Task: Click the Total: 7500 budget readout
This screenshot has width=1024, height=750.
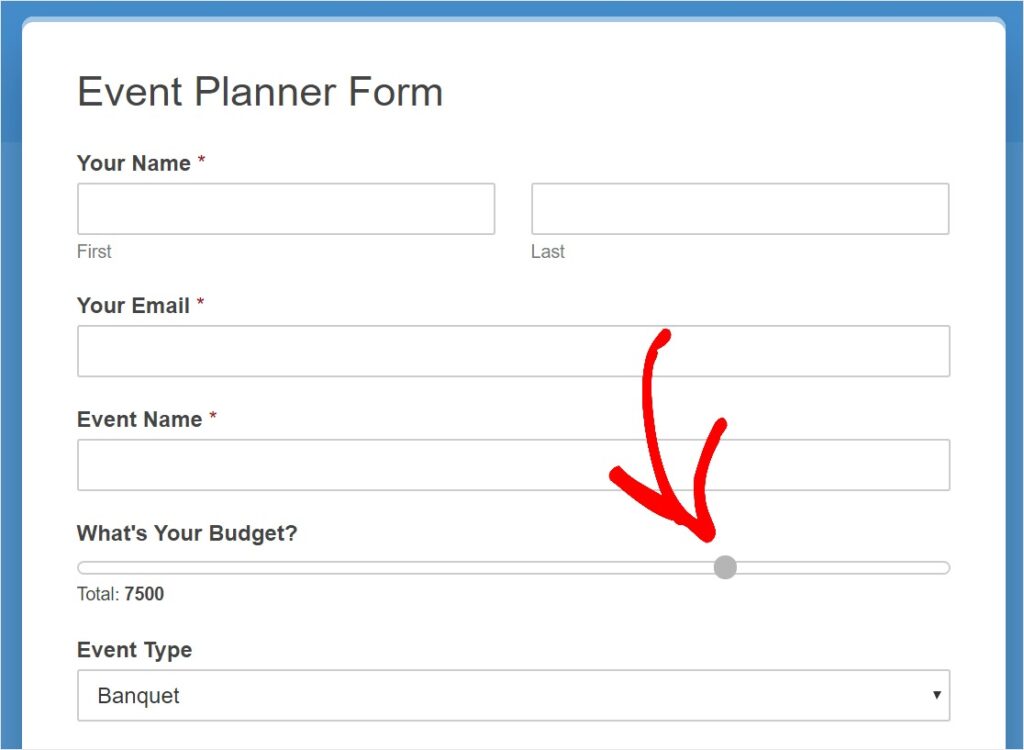Action: click(x=119, y=593)
